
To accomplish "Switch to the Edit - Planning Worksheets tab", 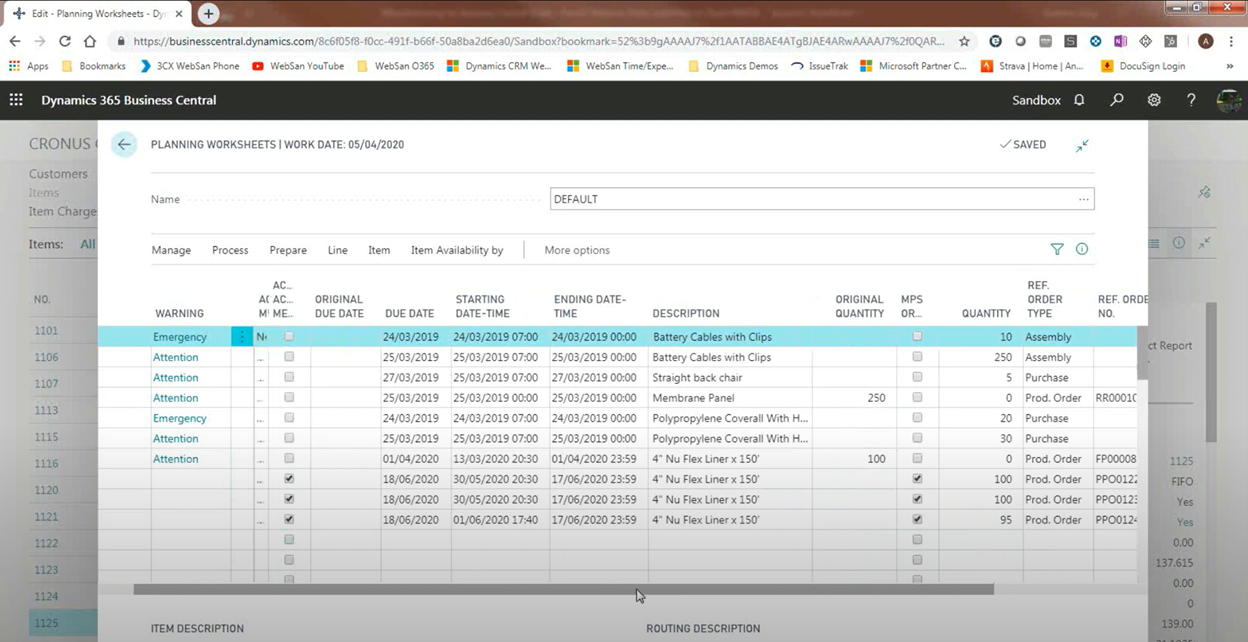I will pos(95,14).
